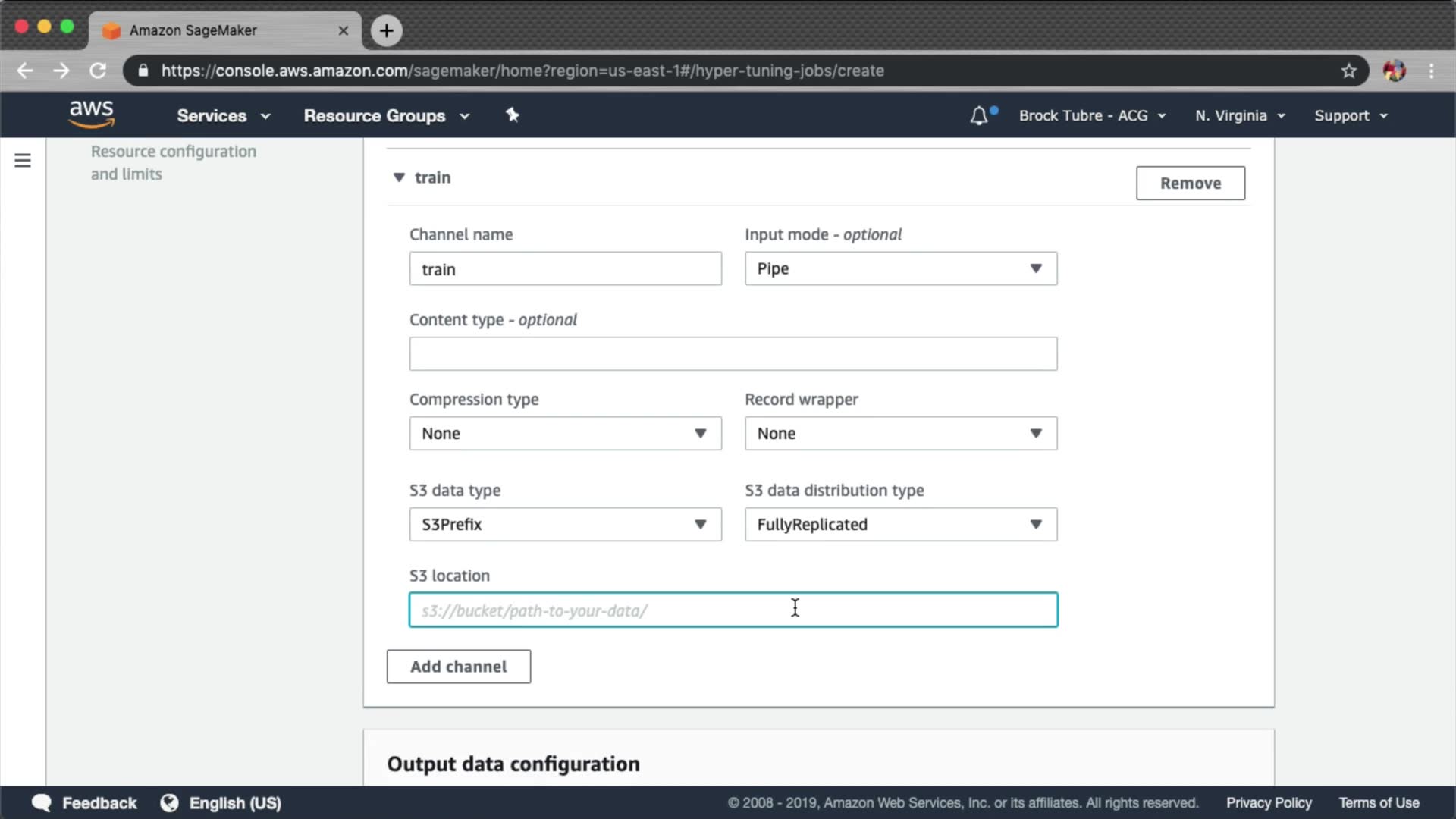
Task: Focus the S3 location input field
Action: click(x=733, y=610)
